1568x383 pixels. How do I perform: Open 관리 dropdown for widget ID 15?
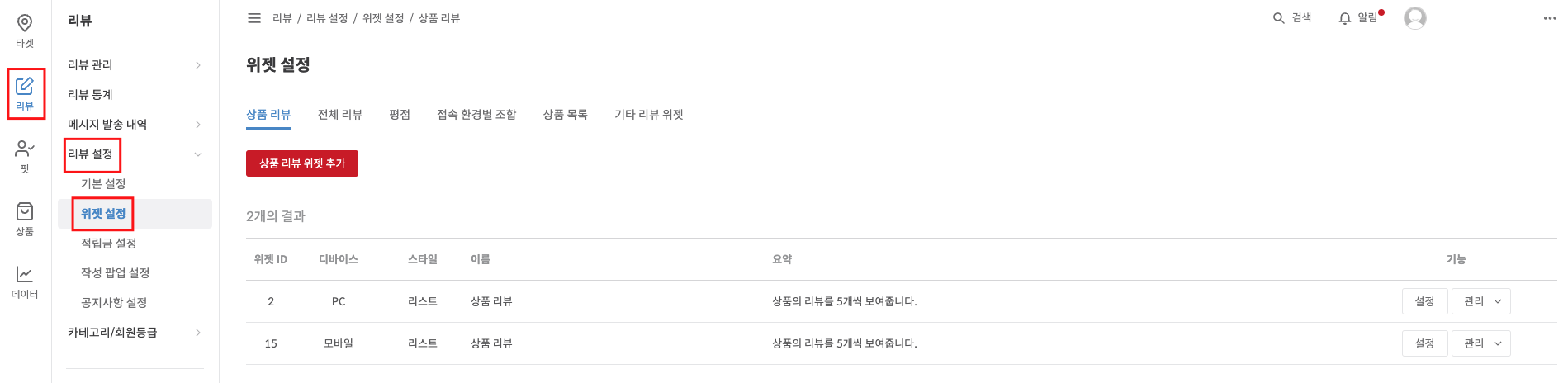click(1481, 343)
